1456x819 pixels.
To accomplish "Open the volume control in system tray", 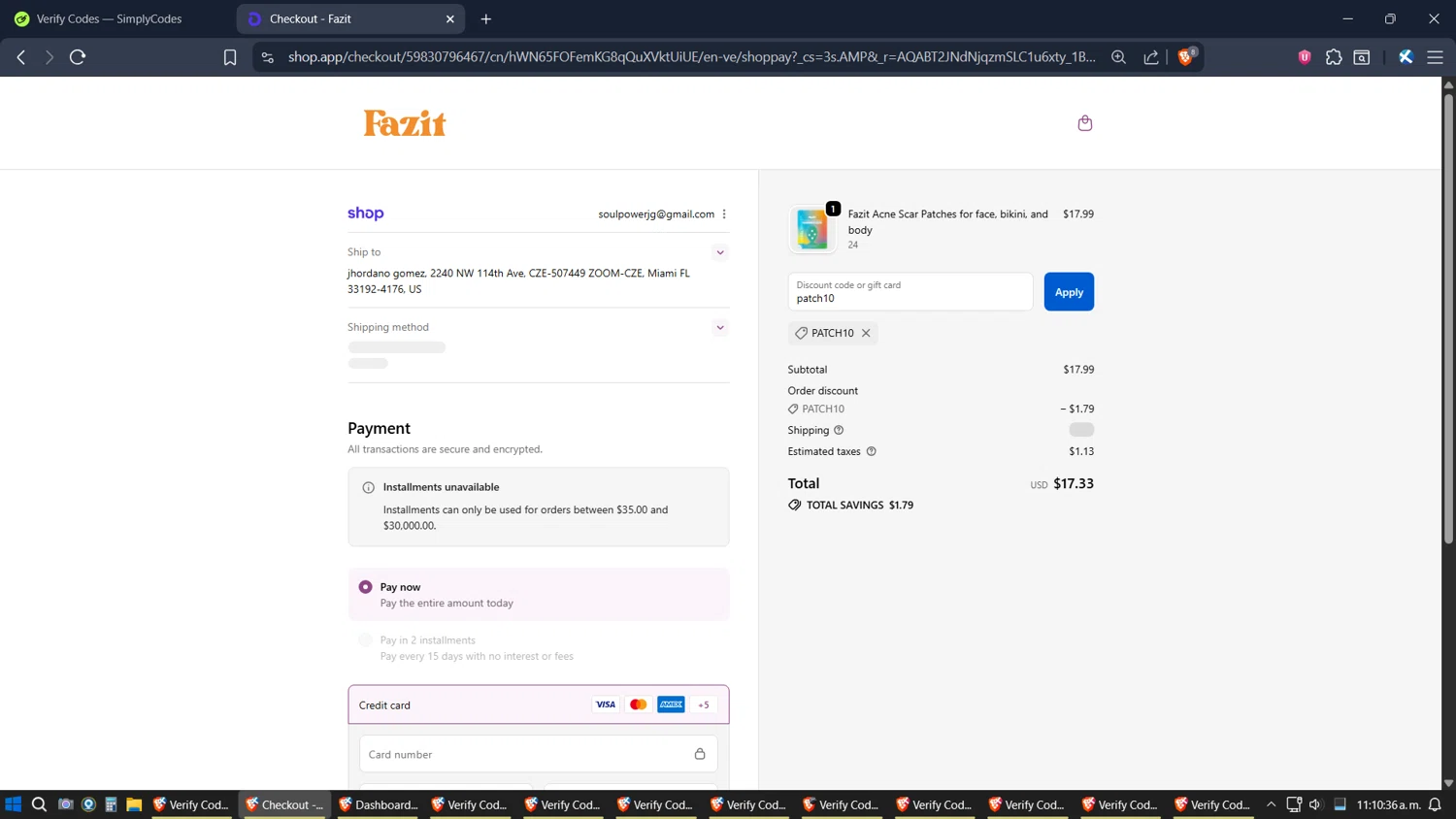I will coord(1315,804).
